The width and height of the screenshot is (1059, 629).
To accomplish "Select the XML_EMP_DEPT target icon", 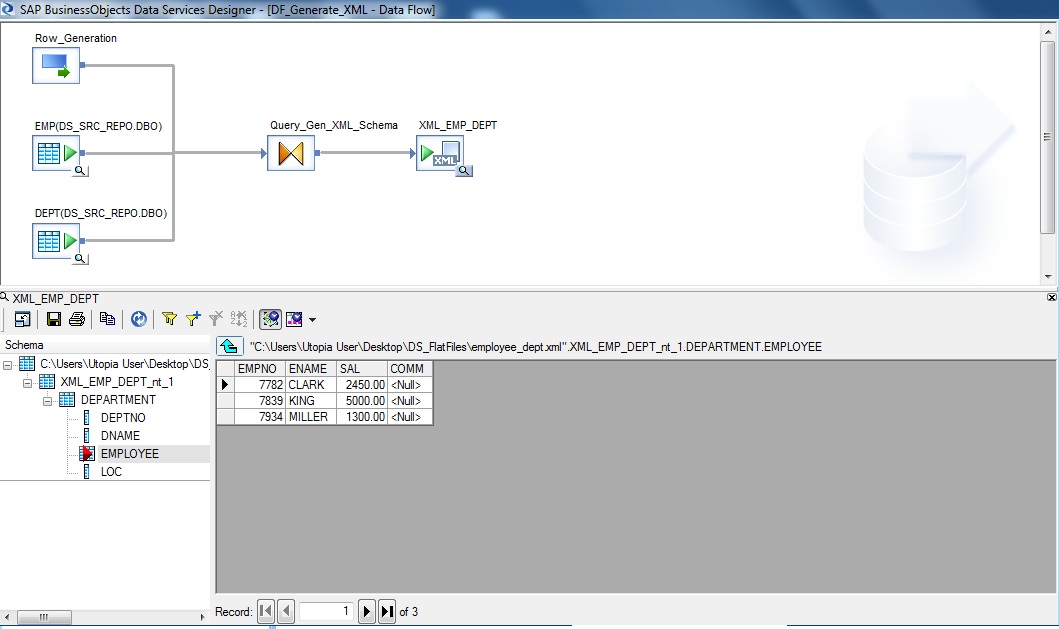I will 440,153.
